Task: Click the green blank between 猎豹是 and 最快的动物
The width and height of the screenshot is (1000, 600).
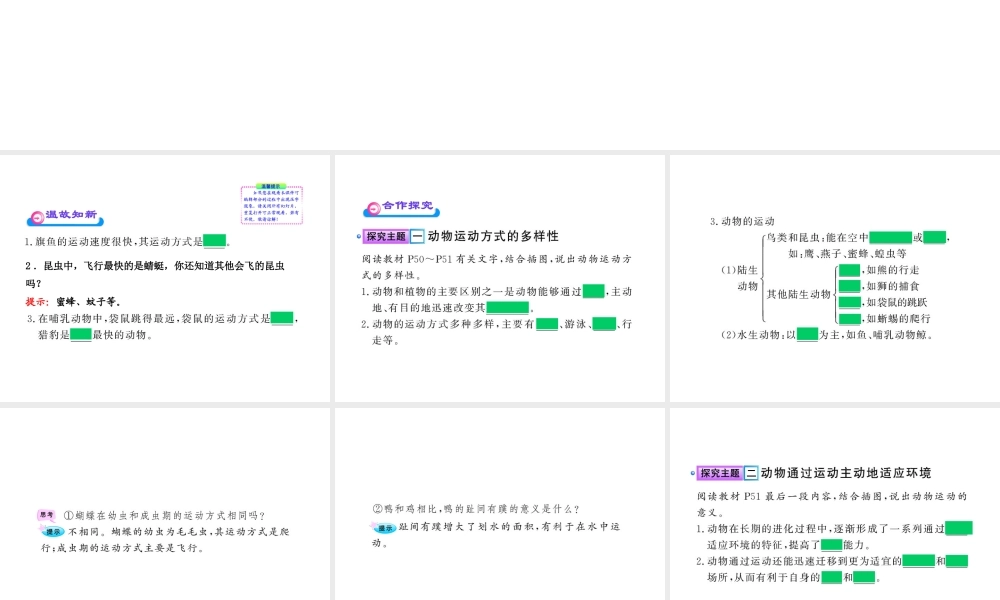Action: [x=81, y=334]
